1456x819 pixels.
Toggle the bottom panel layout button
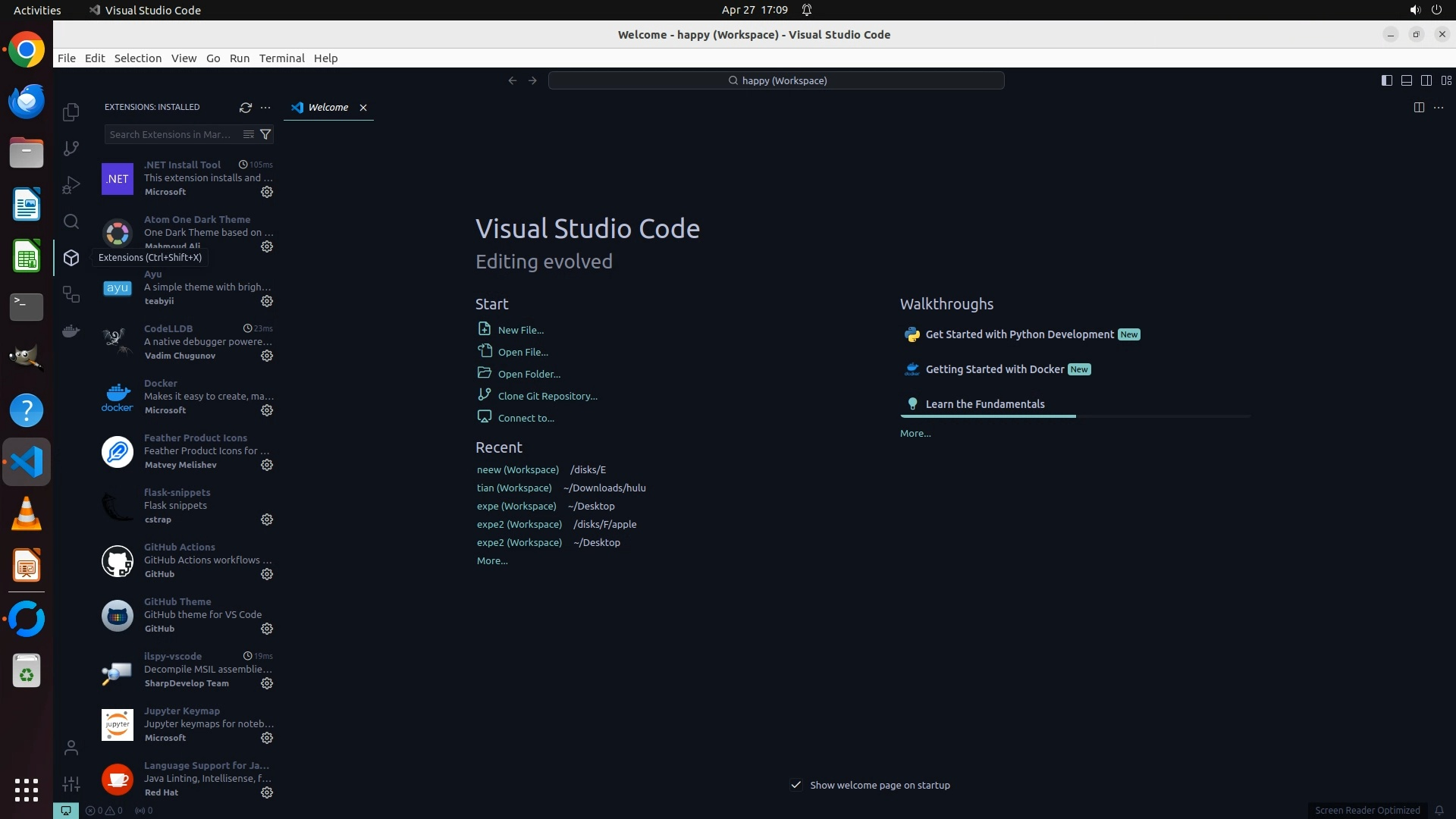(1406, 80)
